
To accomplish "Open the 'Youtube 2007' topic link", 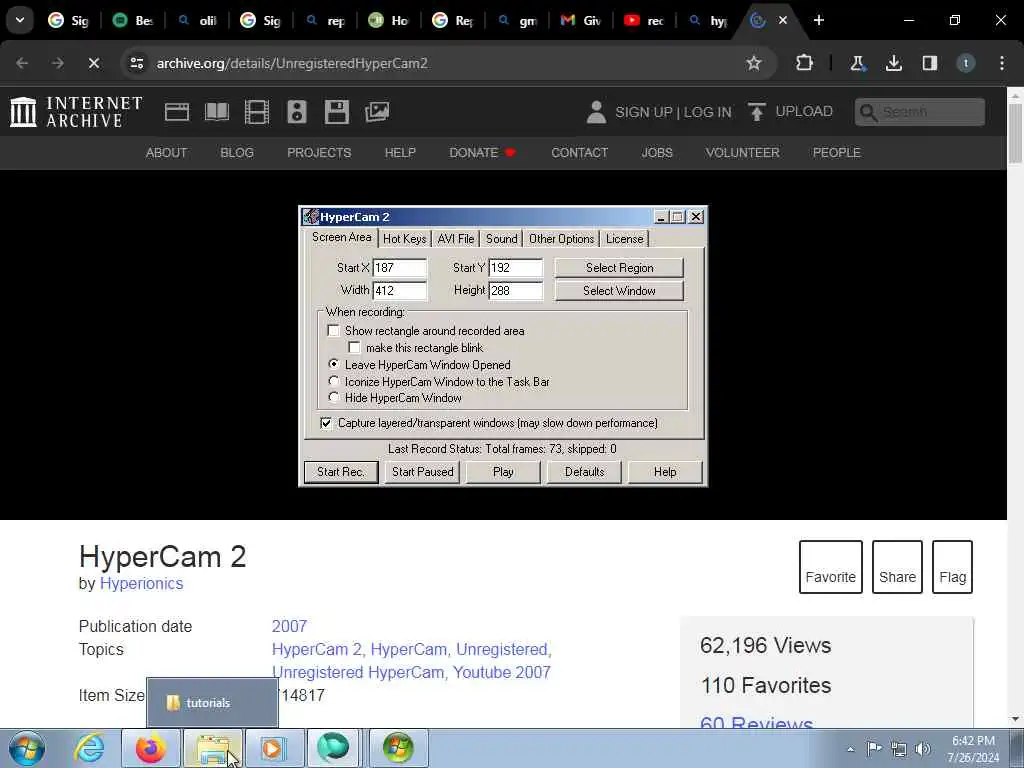I will [502, 673].
